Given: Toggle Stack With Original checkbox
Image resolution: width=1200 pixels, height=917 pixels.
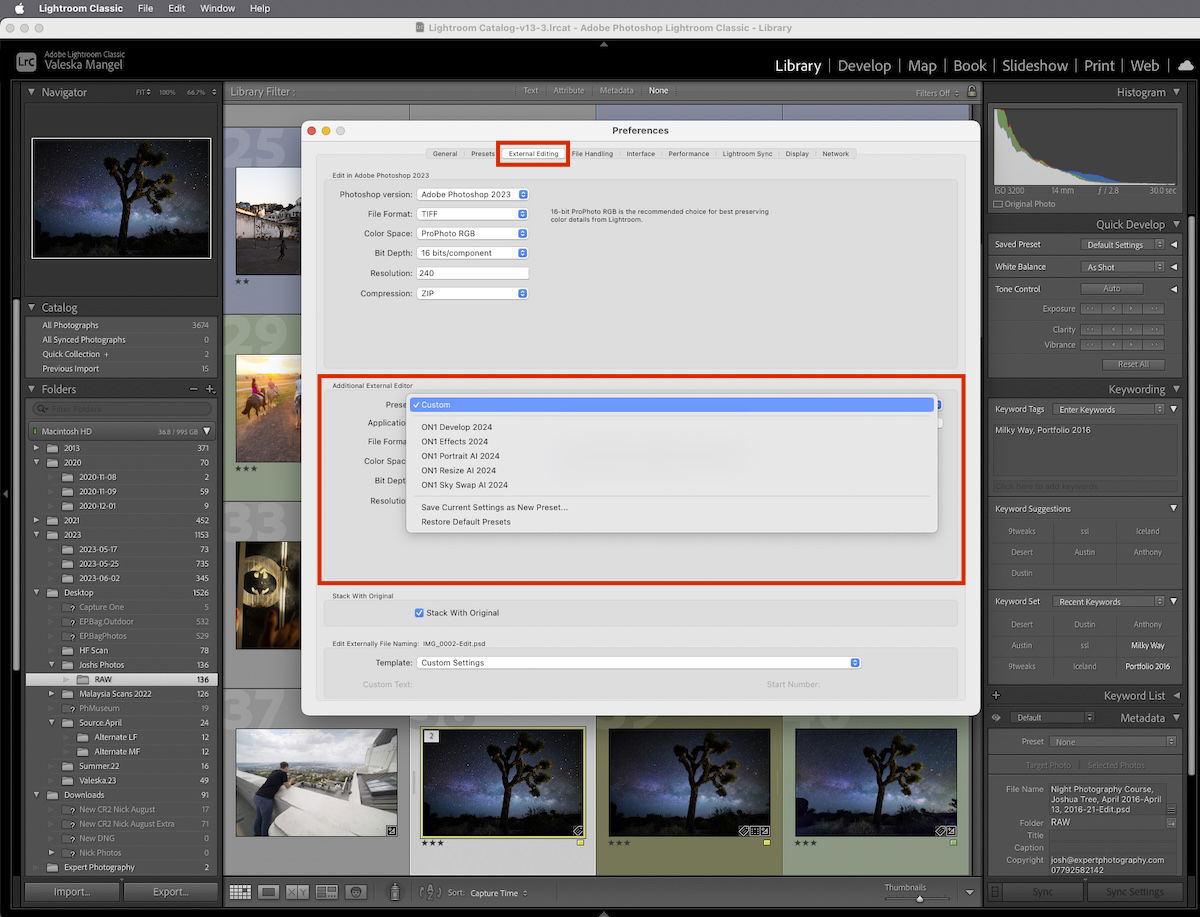Looking at the screenshot, I should pyautogui.click(x=419, y=613).
